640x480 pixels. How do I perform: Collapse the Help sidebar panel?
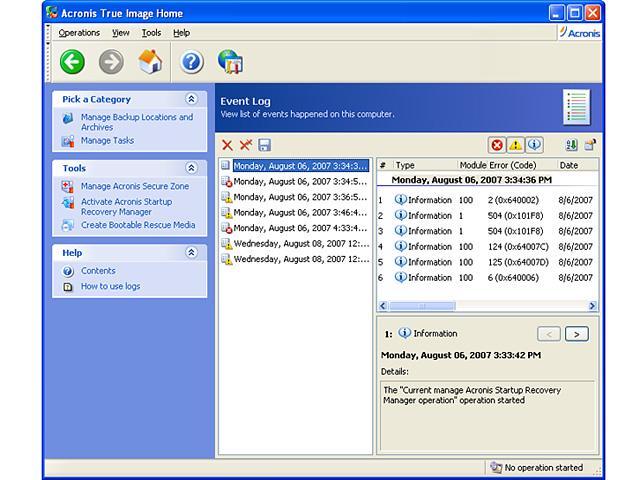tap(191, 252)
